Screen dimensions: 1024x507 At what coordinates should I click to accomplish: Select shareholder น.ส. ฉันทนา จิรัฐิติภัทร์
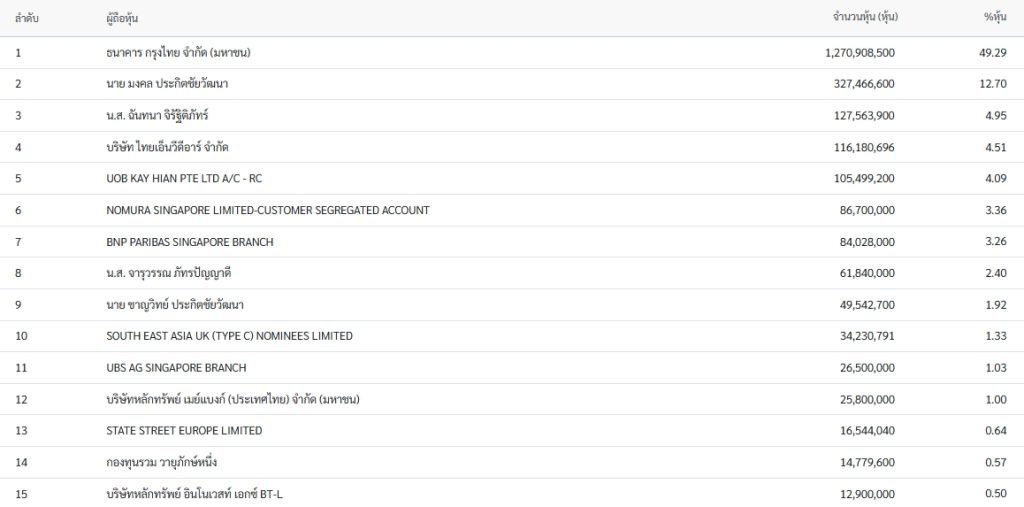[157, 116]
